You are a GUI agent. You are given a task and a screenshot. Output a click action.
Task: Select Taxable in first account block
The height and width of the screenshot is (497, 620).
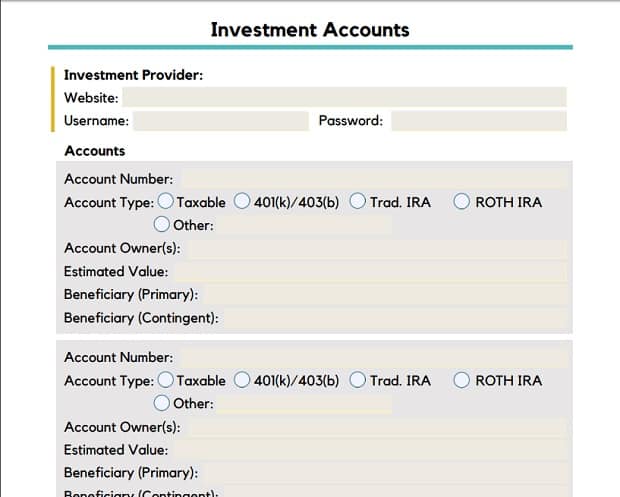click(x=165, y=201)
